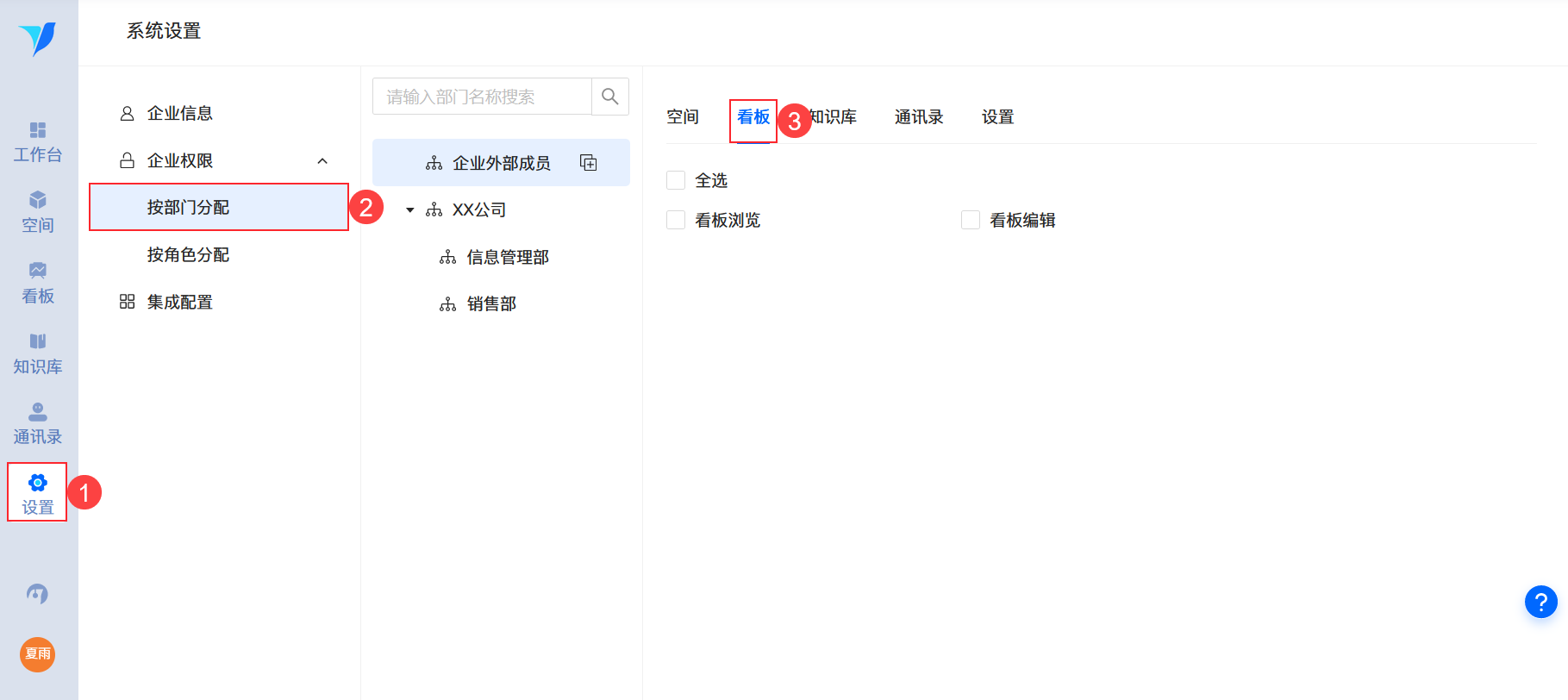
Task: Switch to the 空间 tab
Action: [x=683, y=117]
